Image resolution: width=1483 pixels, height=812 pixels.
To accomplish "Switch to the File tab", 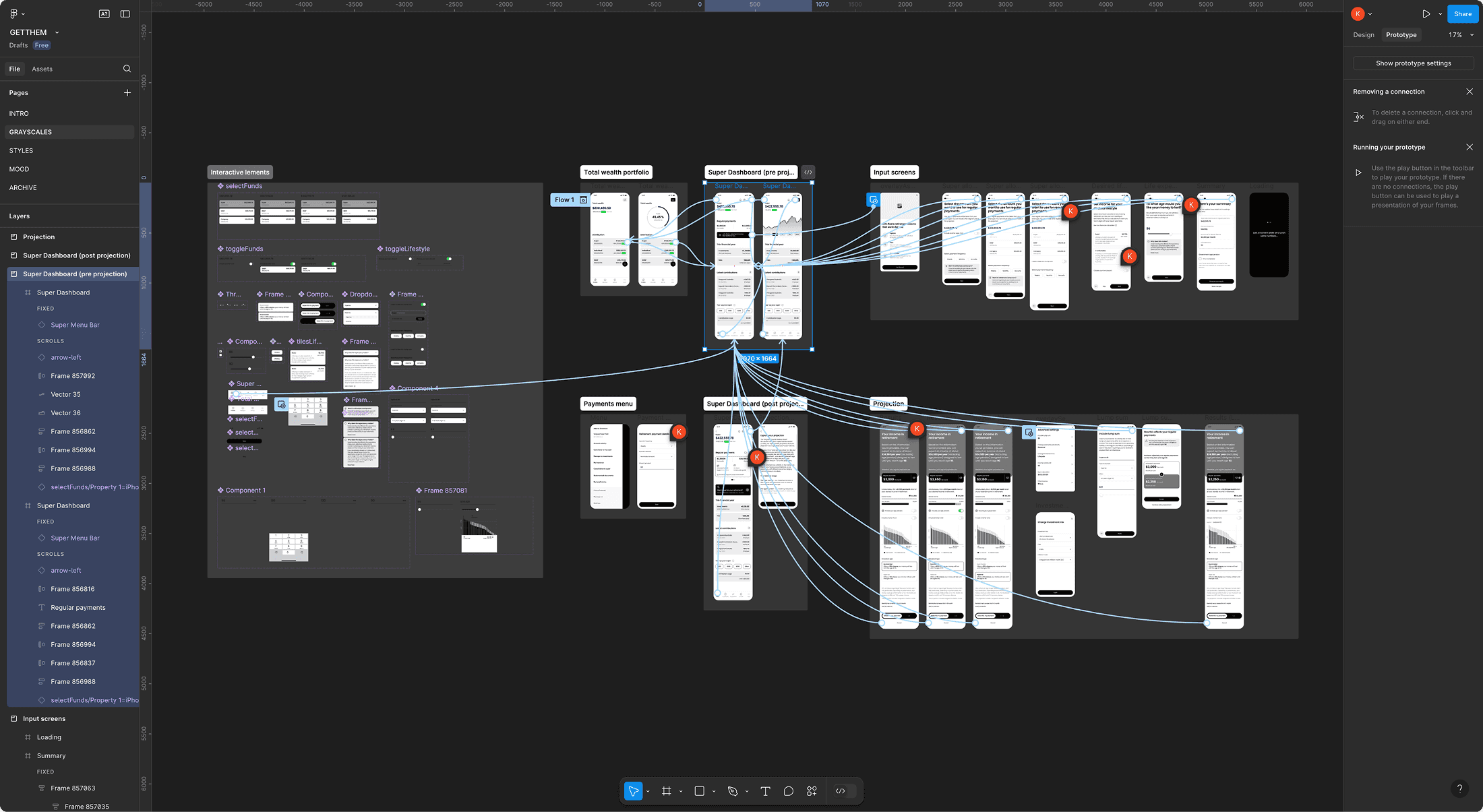I will 15,69.
